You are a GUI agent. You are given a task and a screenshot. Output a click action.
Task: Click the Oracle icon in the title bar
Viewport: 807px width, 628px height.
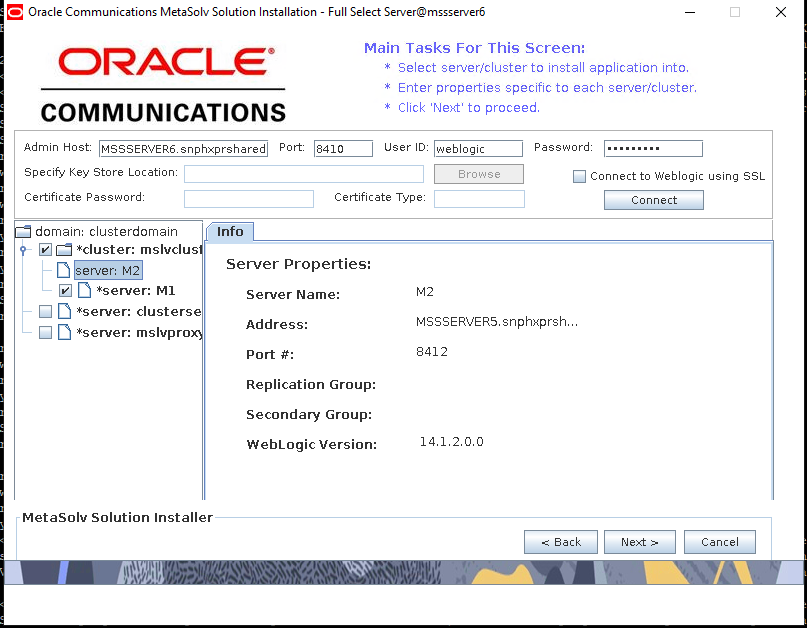(14, 12)
